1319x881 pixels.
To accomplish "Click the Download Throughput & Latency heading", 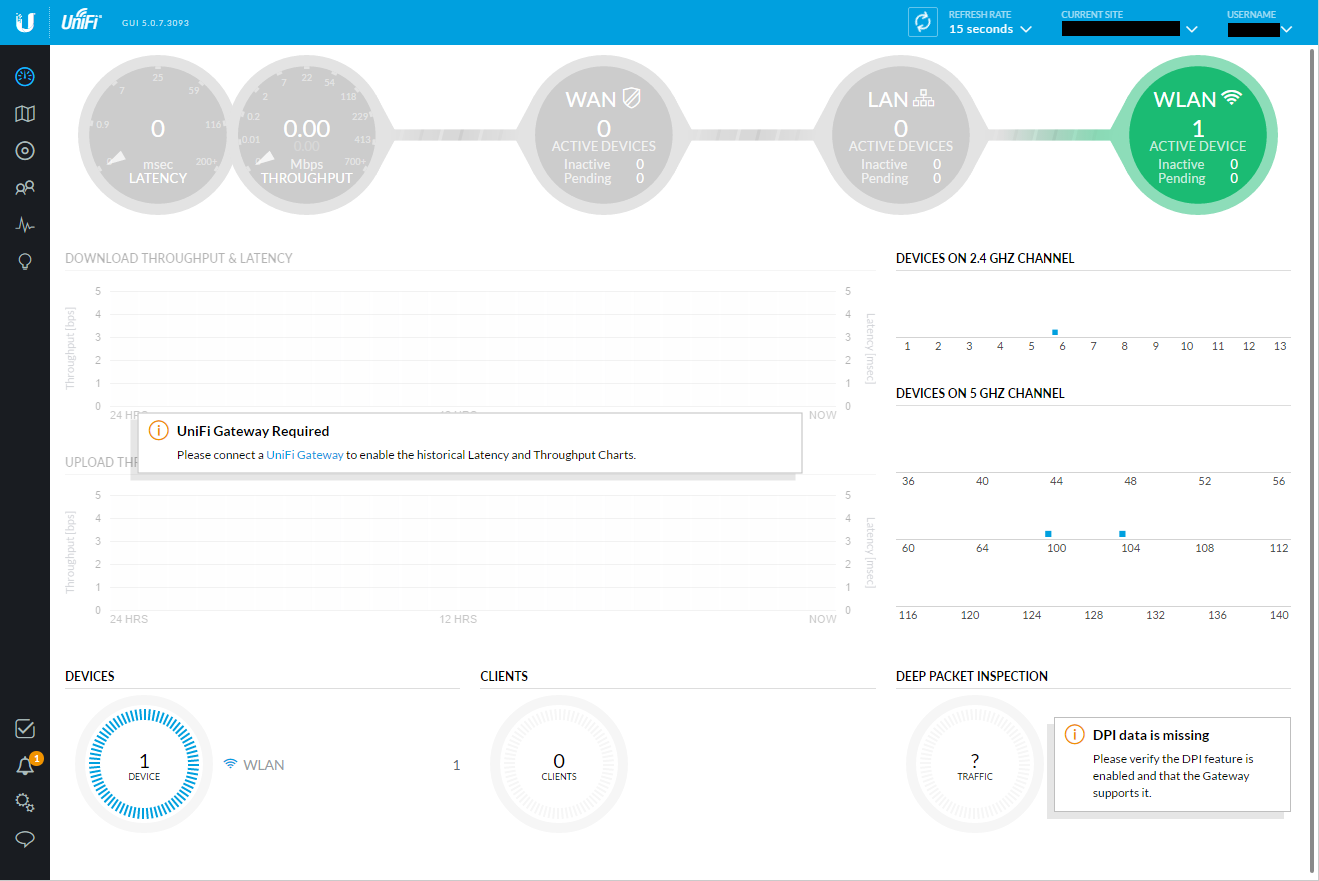I will (x=179, y=258).
